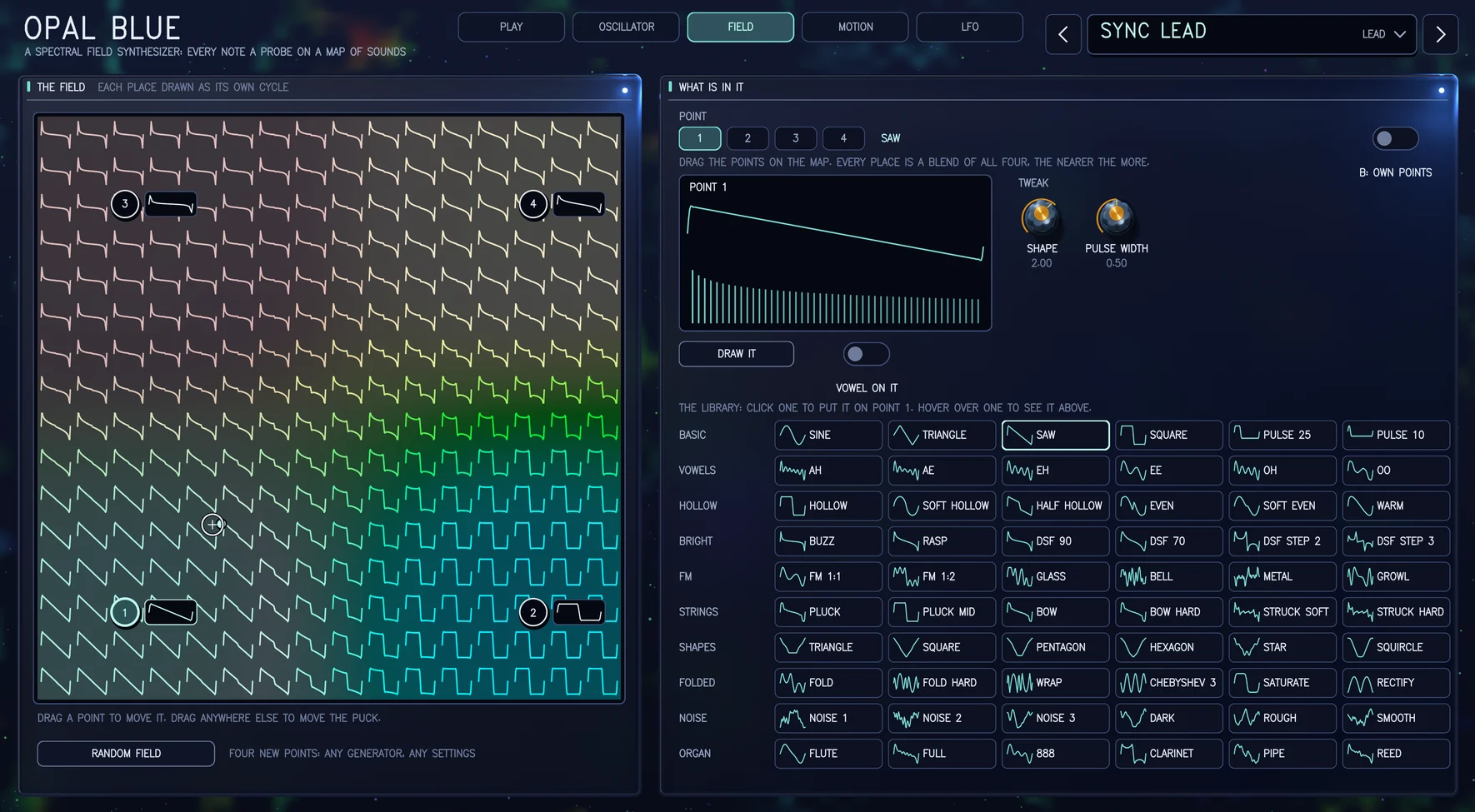Click THE FIELD panel corner dot

(625, 90)
